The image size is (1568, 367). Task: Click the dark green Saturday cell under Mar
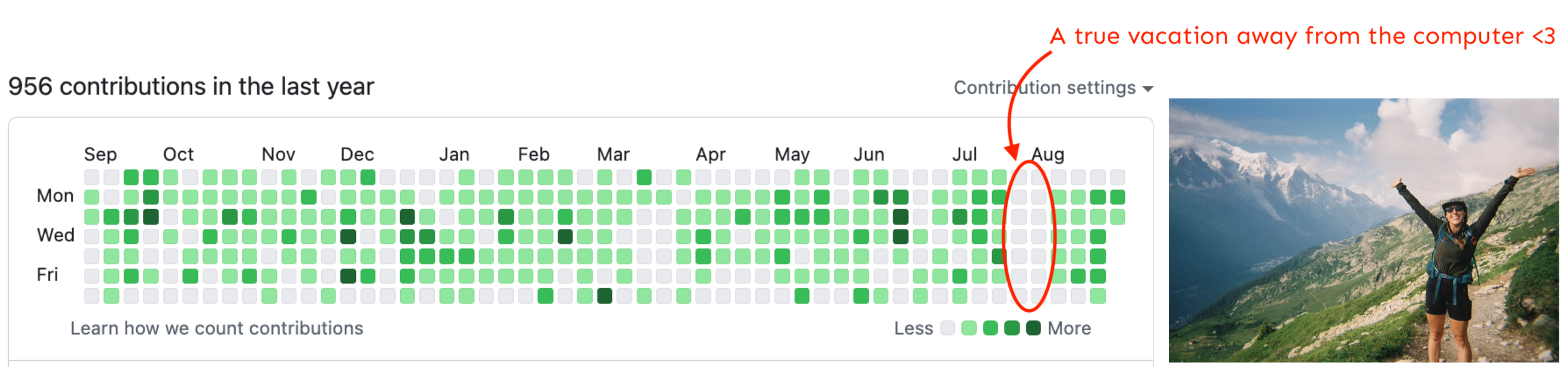pyautogui.click(x=604, y=296)
